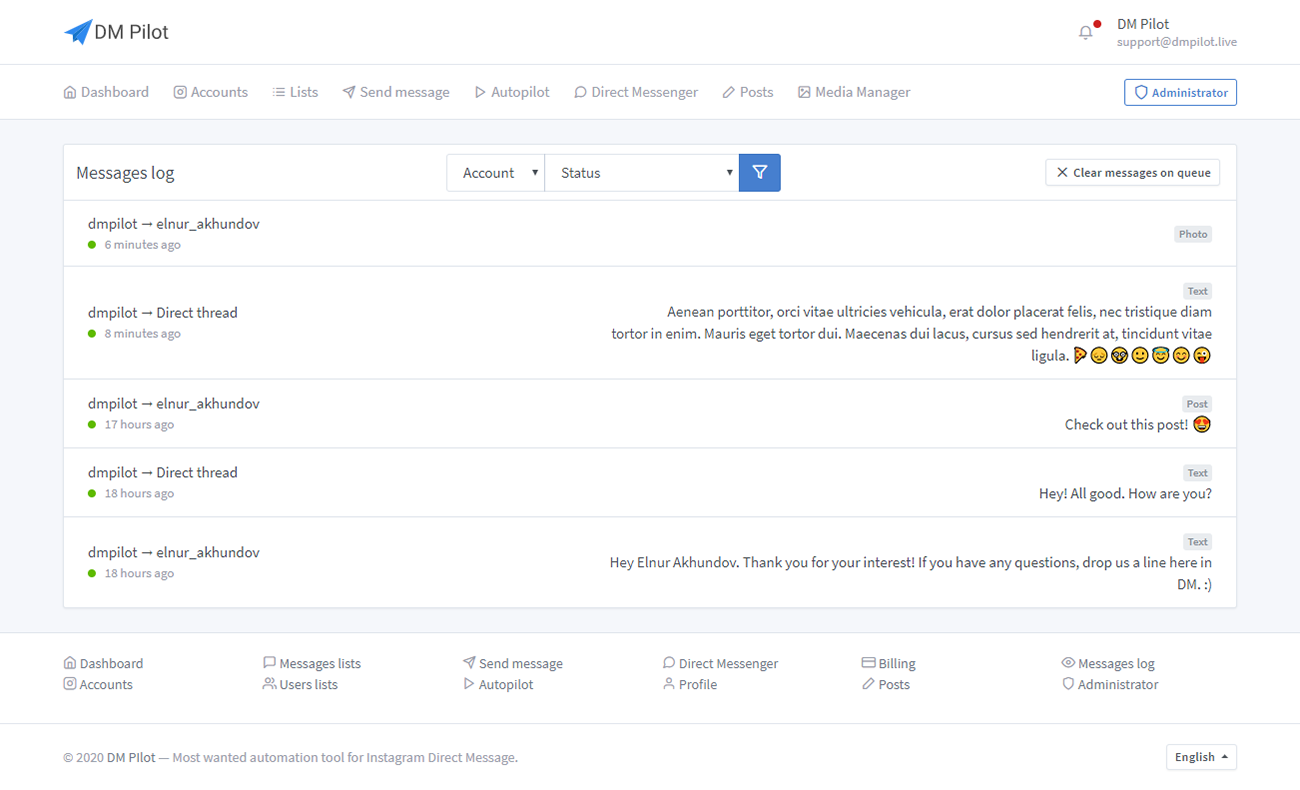The height and width of the screenshot is (790, 1300).
Task: Click the Autopilot play icon in top navigation
Action: (x=480, y=92)
